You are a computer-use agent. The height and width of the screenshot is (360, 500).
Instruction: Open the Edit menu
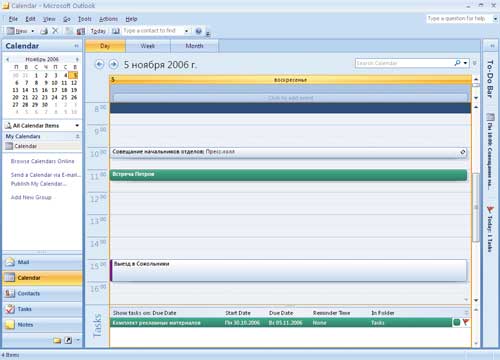(x=30, y=19)
